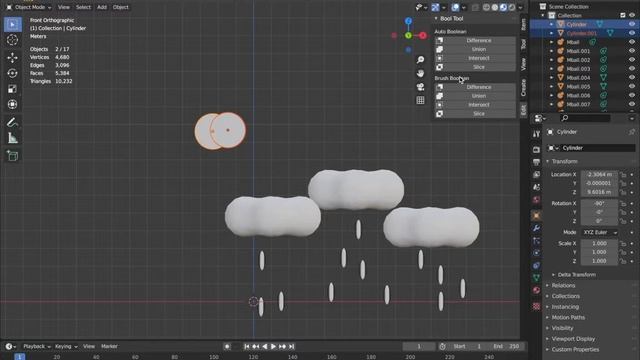Image resolution: width=640 pixels, height=360 pixels.
Task: Expand the Delta Transform subpanel
Action: click(x=553, y=275)
